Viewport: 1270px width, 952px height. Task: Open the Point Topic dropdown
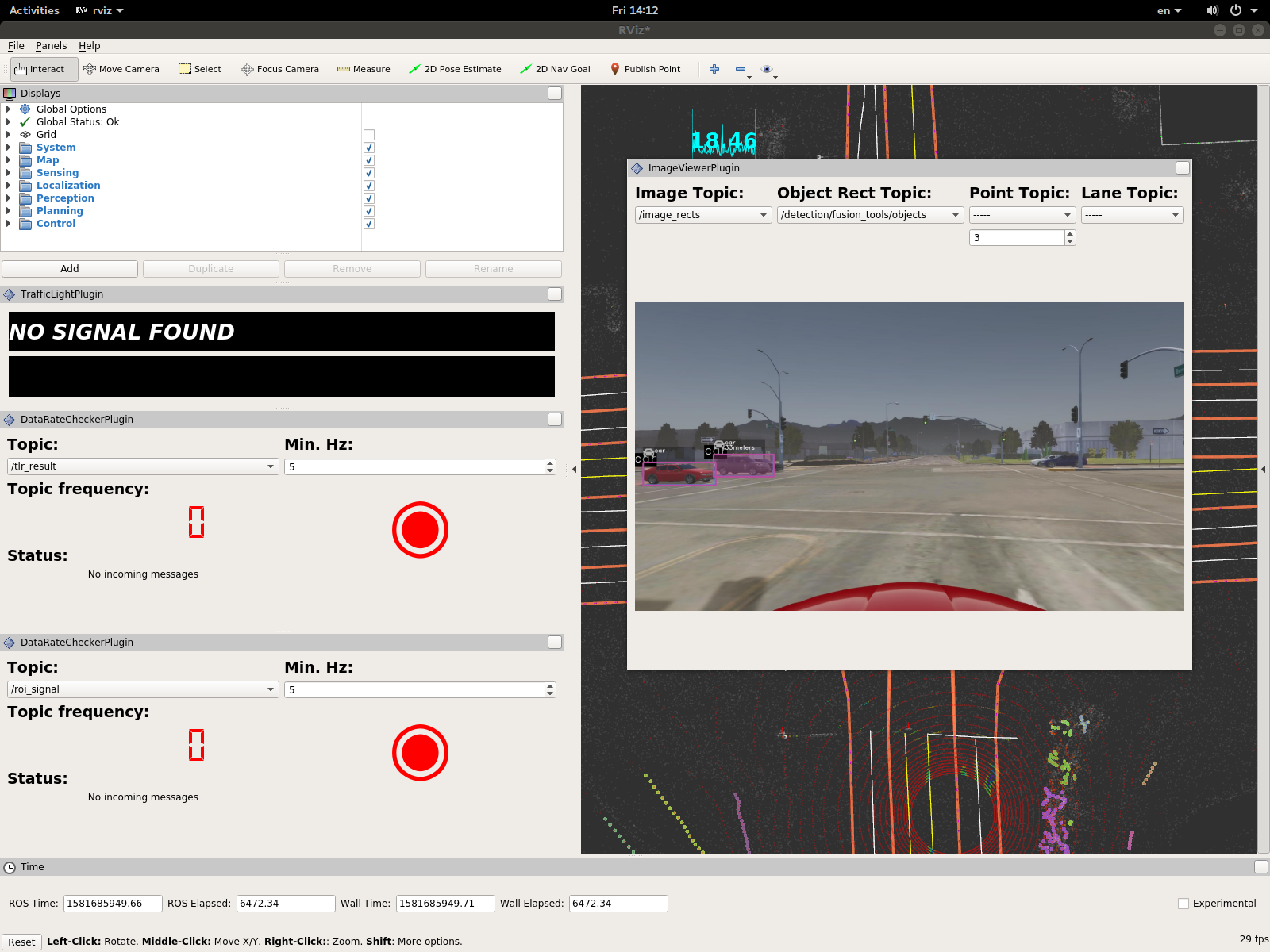click(1022, 215)
